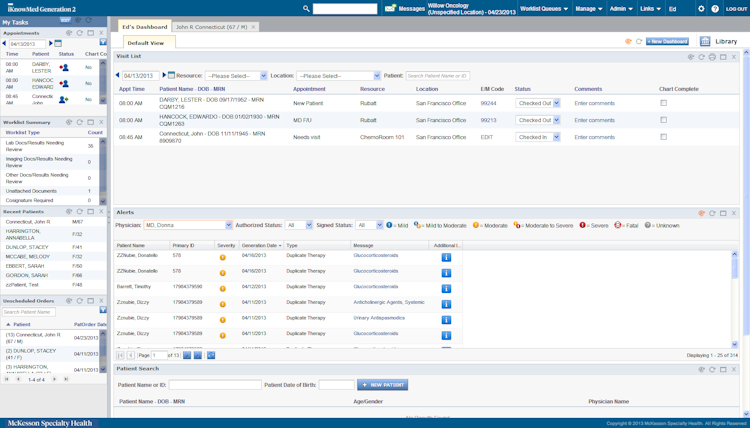Refresh Alerts grid from pager toolbar
This screenshot has height=428, width=750.
211,355
